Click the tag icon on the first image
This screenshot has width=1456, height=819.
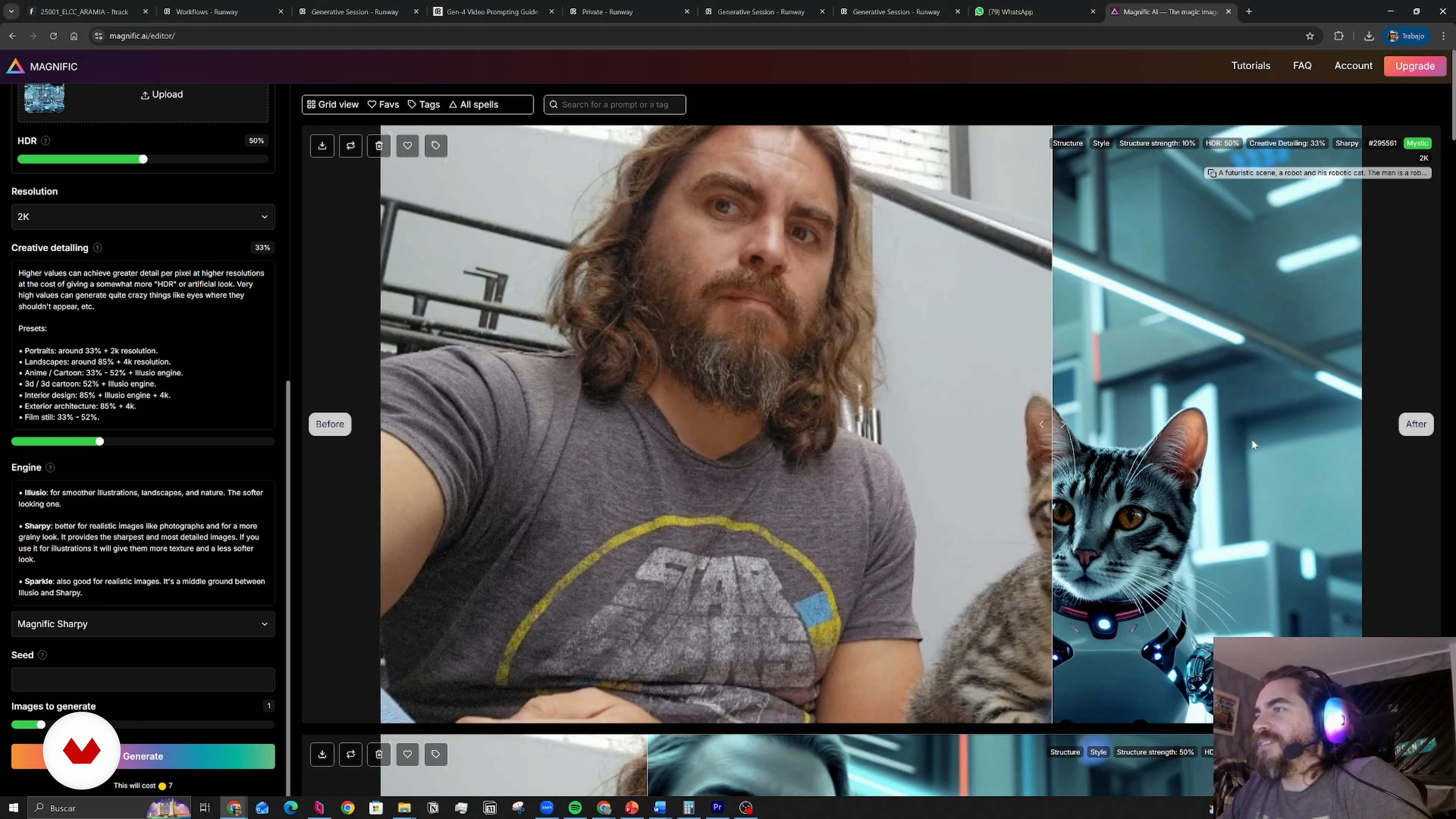point(436,146)
